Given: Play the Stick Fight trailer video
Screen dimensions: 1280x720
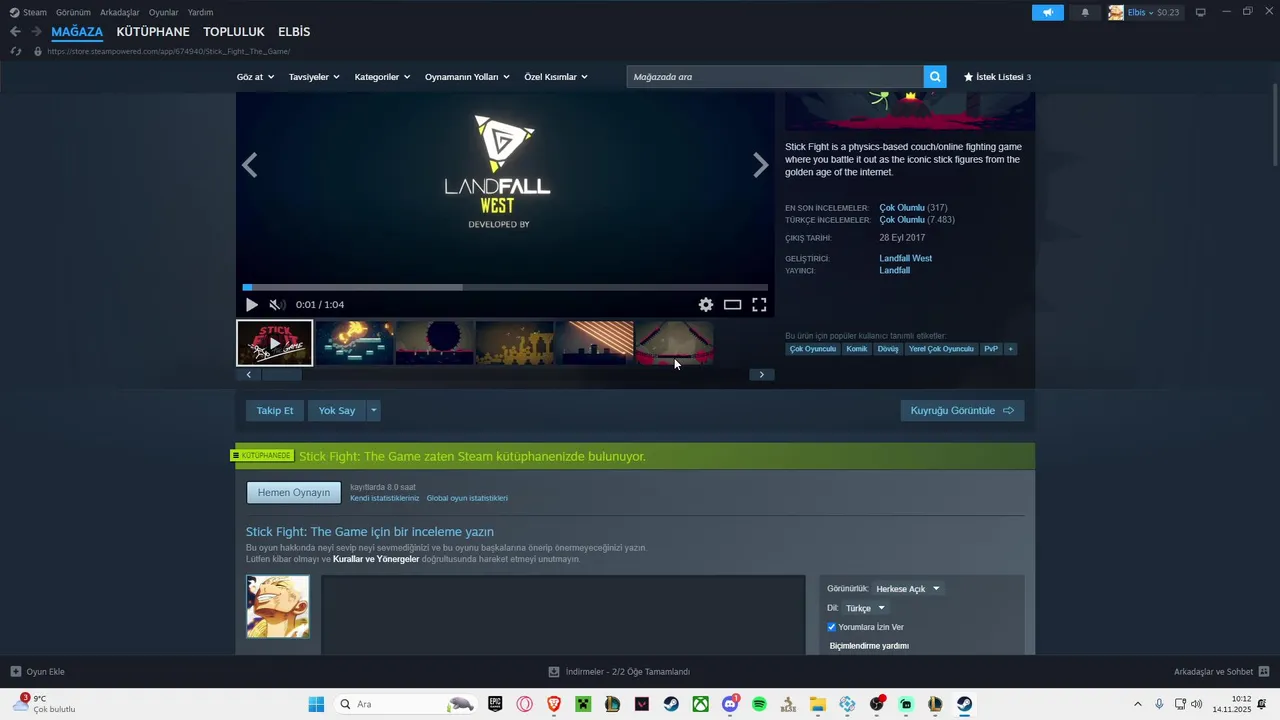Looking at the screenshot, I should (252, 305).
